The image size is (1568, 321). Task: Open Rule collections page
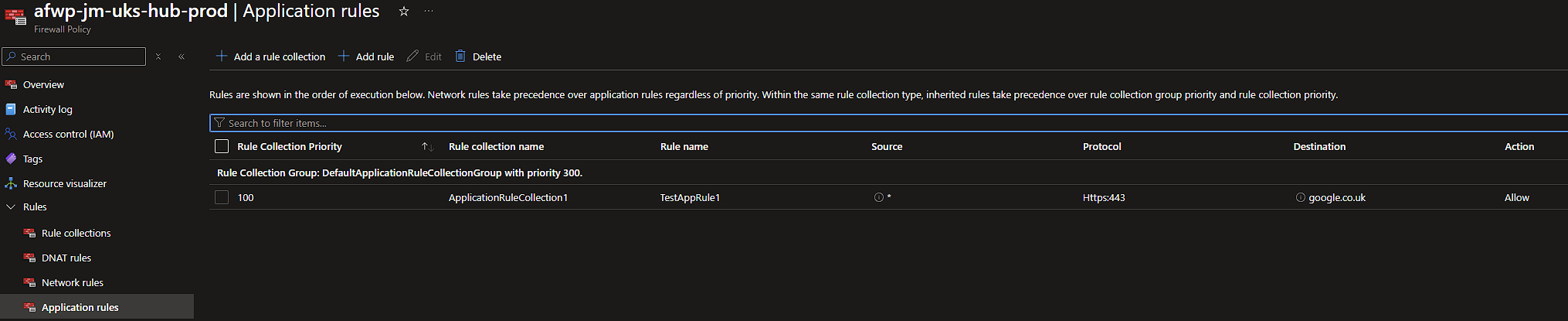(76, 233)
